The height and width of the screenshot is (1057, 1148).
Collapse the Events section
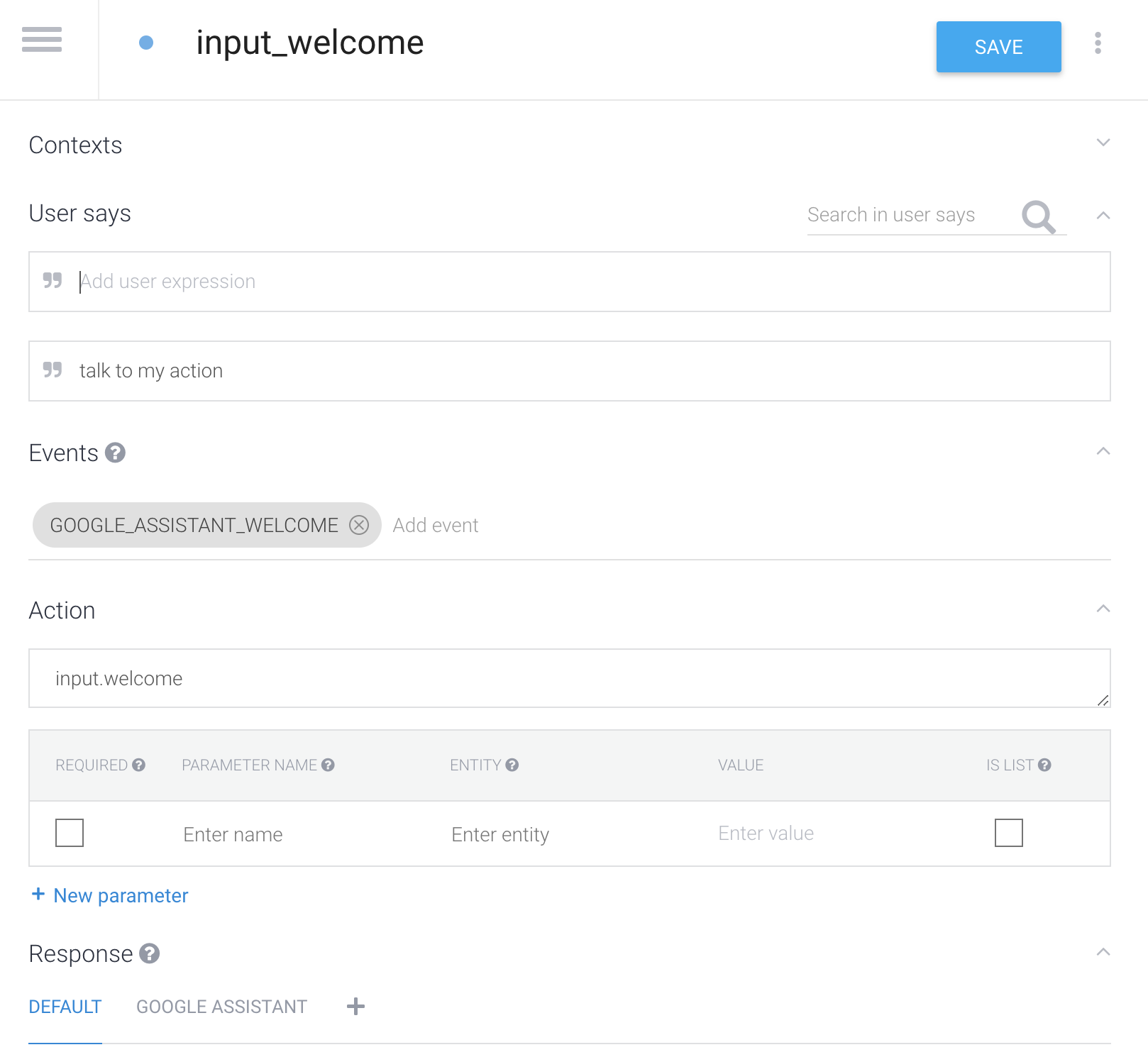click(x=1103, y=451)
